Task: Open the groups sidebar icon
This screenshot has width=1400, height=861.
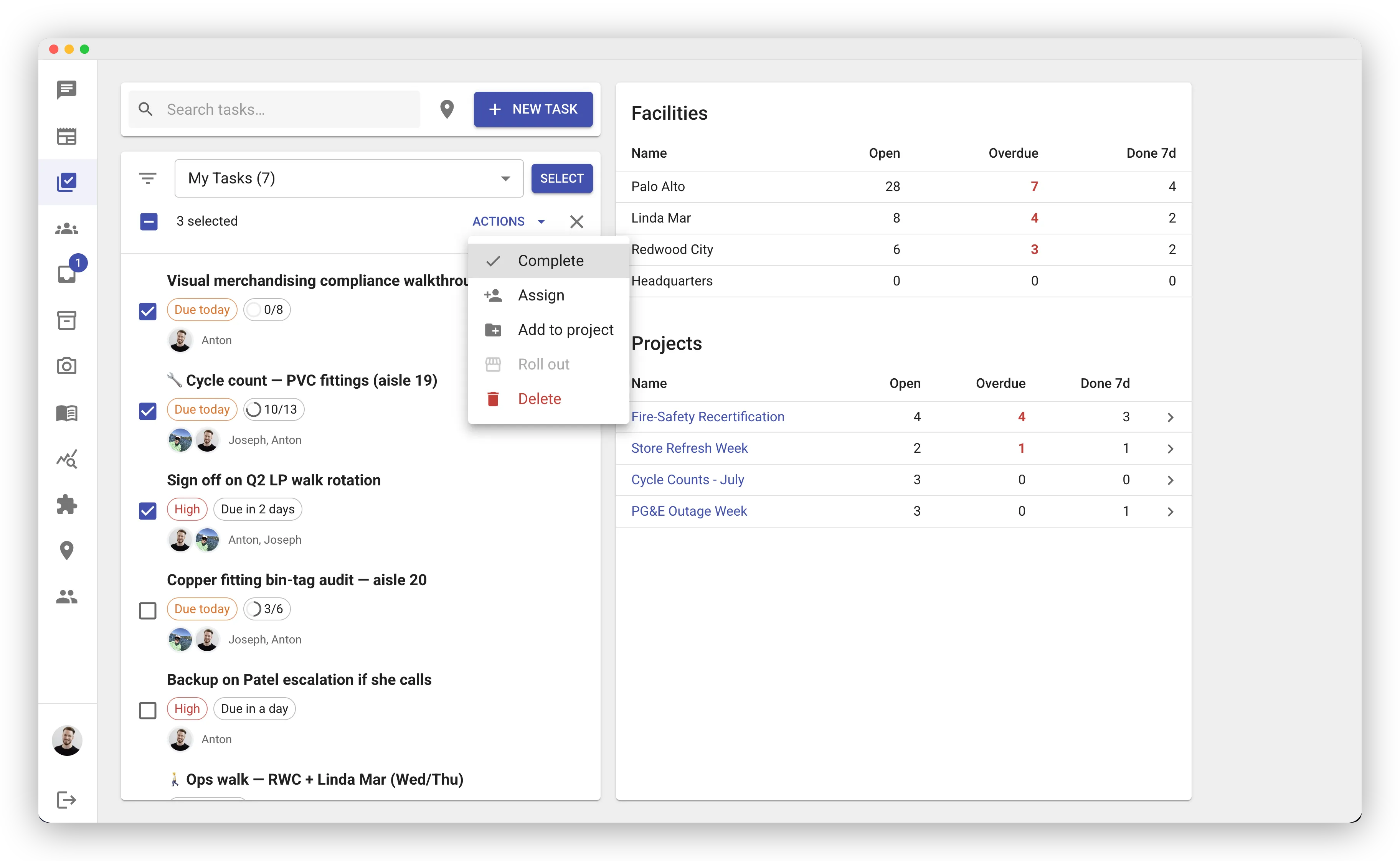Action: coord(67,229)
